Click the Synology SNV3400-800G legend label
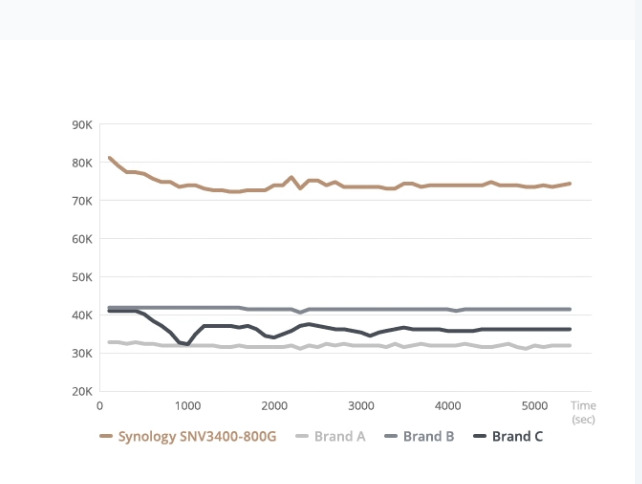The width and height of the screenshot is (642, 484). coord(198,437)
